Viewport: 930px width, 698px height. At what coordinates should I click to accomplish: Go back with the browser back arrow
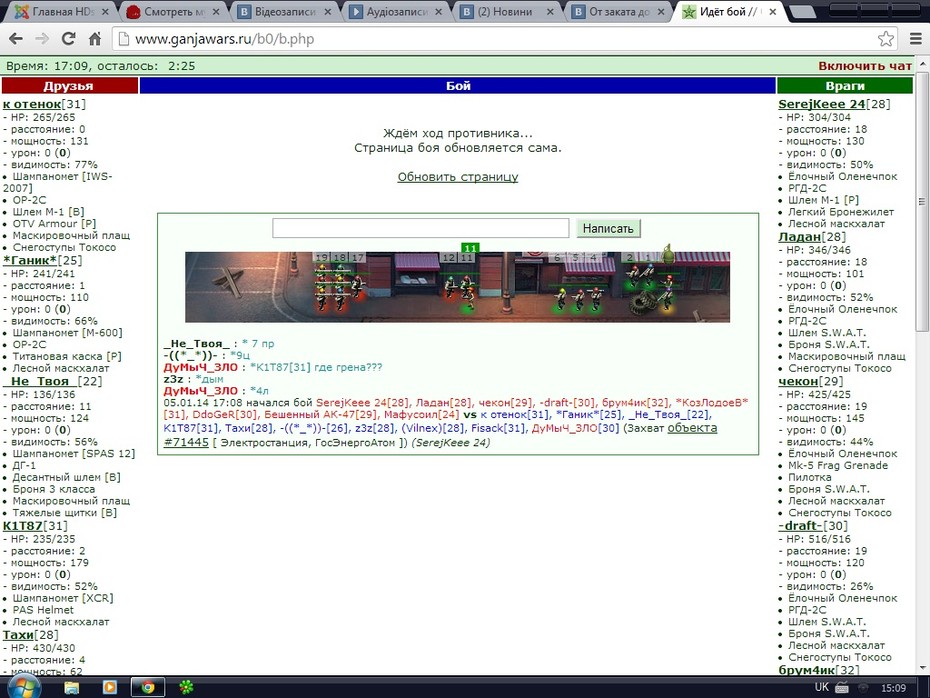click(x=16, y=39)
